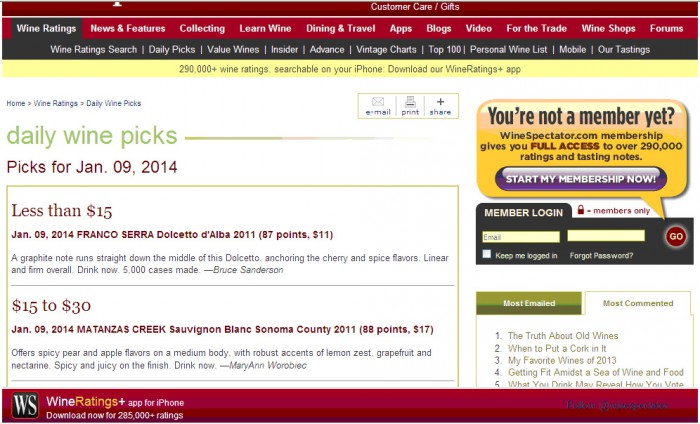Go to Wine Ratings Search submenu link

coord(94,50)
